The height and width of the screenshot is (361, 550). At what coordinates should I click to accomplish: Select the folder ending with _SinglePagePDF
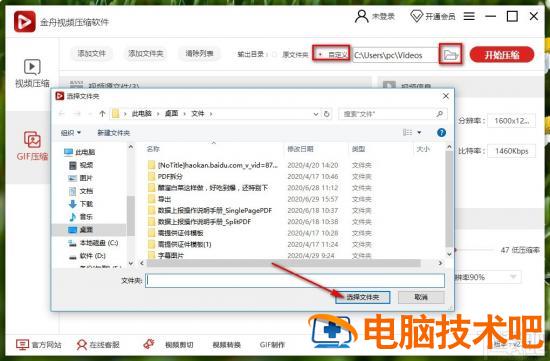210,210
